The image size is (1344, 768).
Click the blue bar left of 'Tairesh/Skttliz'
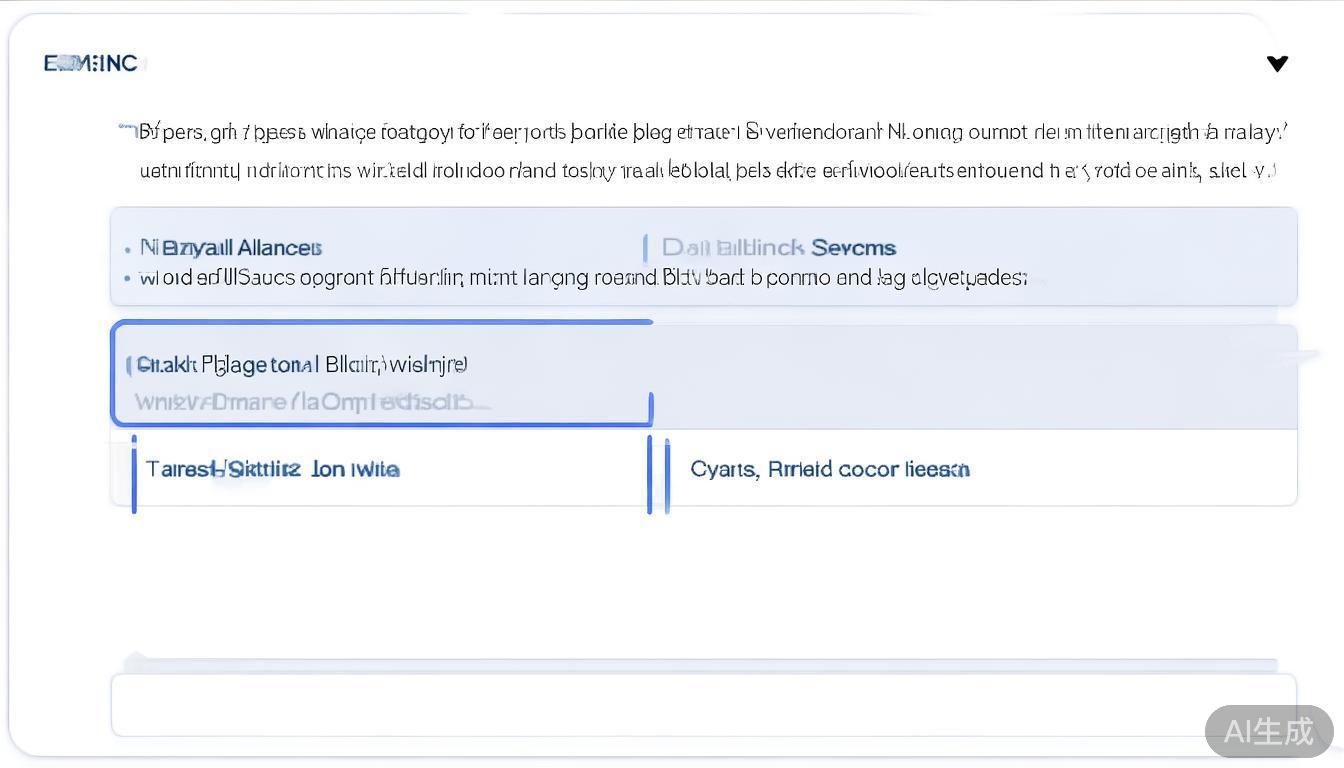point(134,472)
